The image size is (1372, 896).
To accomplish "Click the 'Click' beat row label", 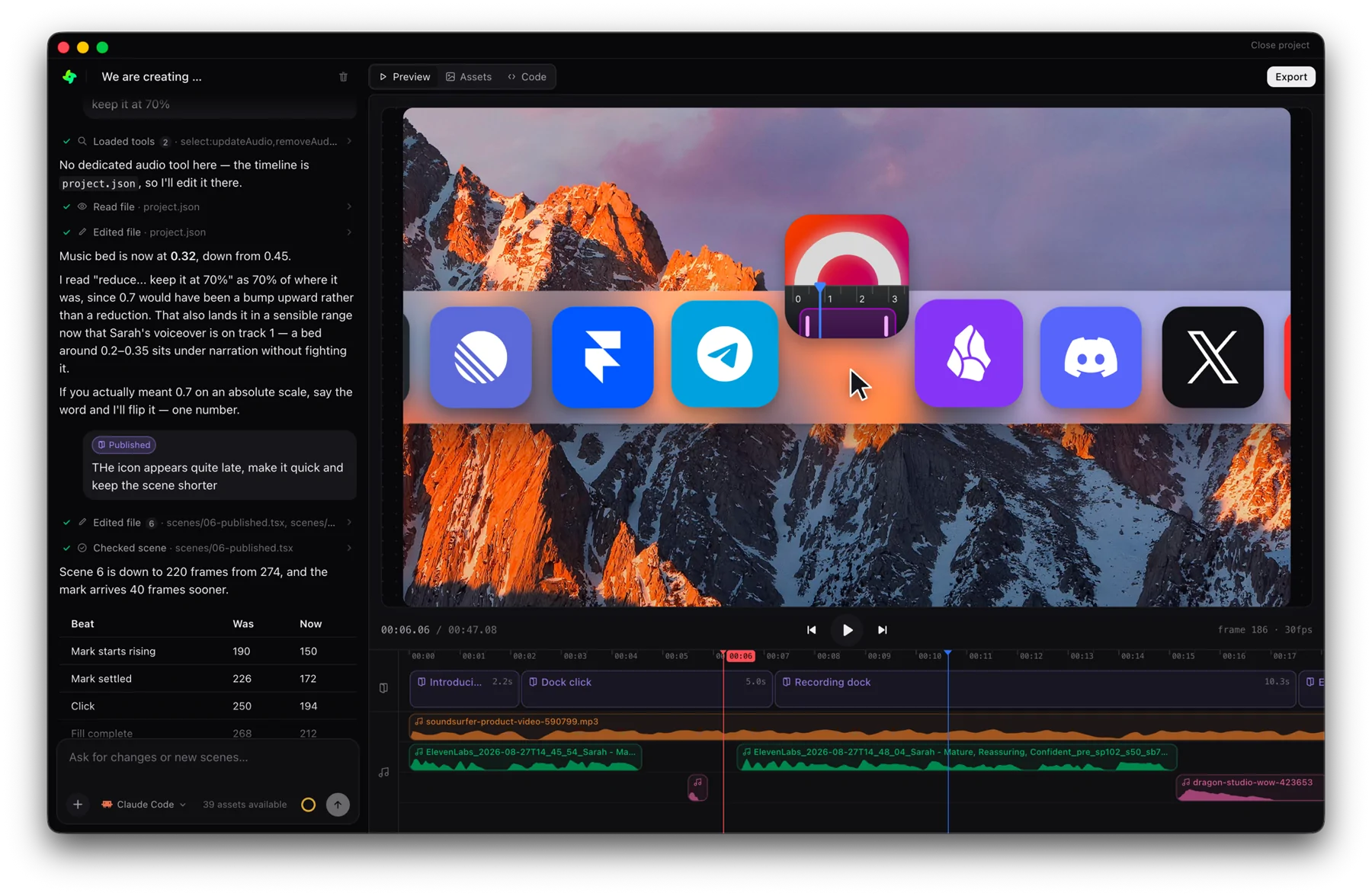I will (83, 706).
